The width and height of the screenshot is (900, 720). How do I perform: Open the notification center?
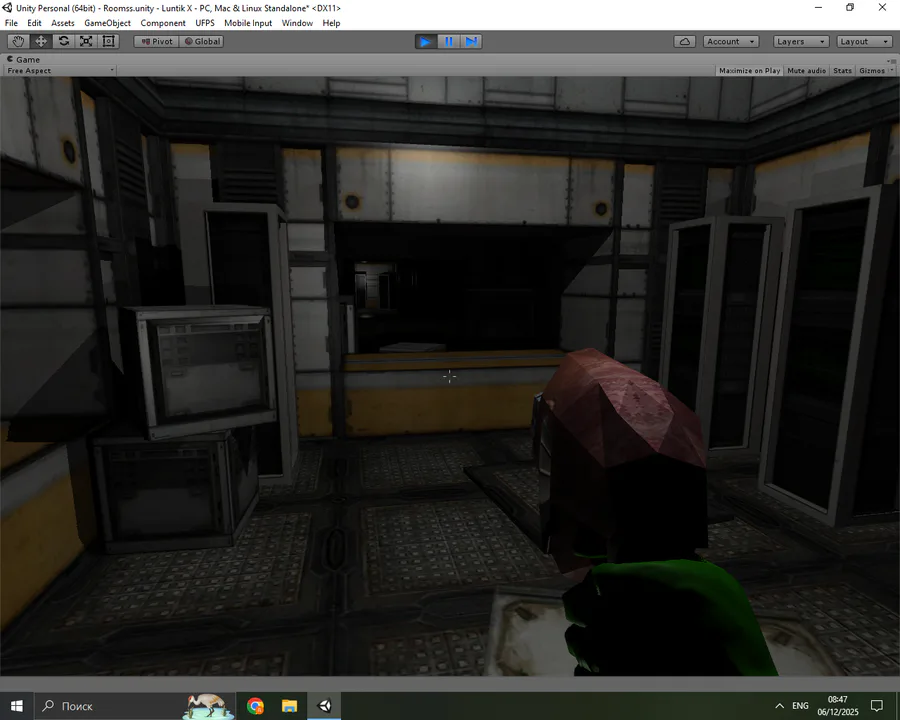pyautogui.click(x=877, y=706)
